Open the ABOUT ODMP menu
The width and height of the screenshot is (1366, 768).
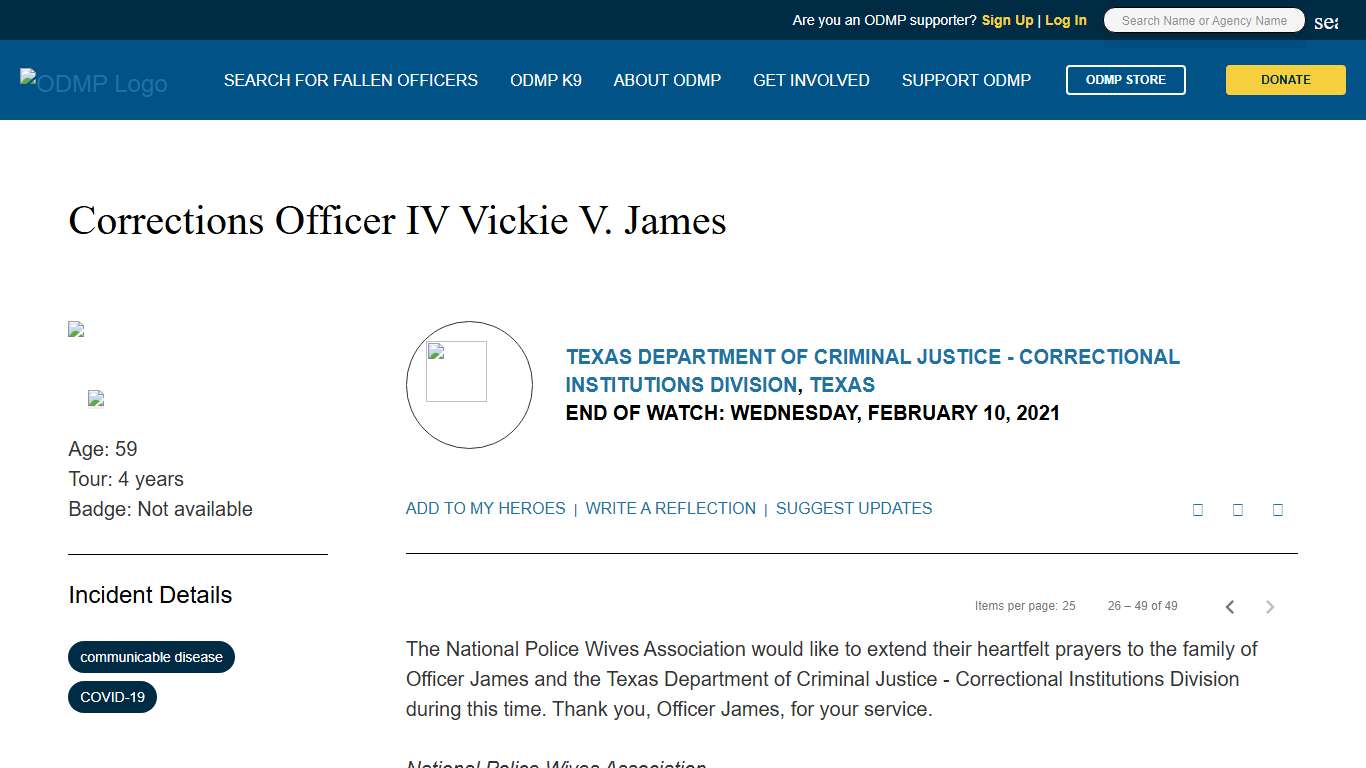coord(667,80)
